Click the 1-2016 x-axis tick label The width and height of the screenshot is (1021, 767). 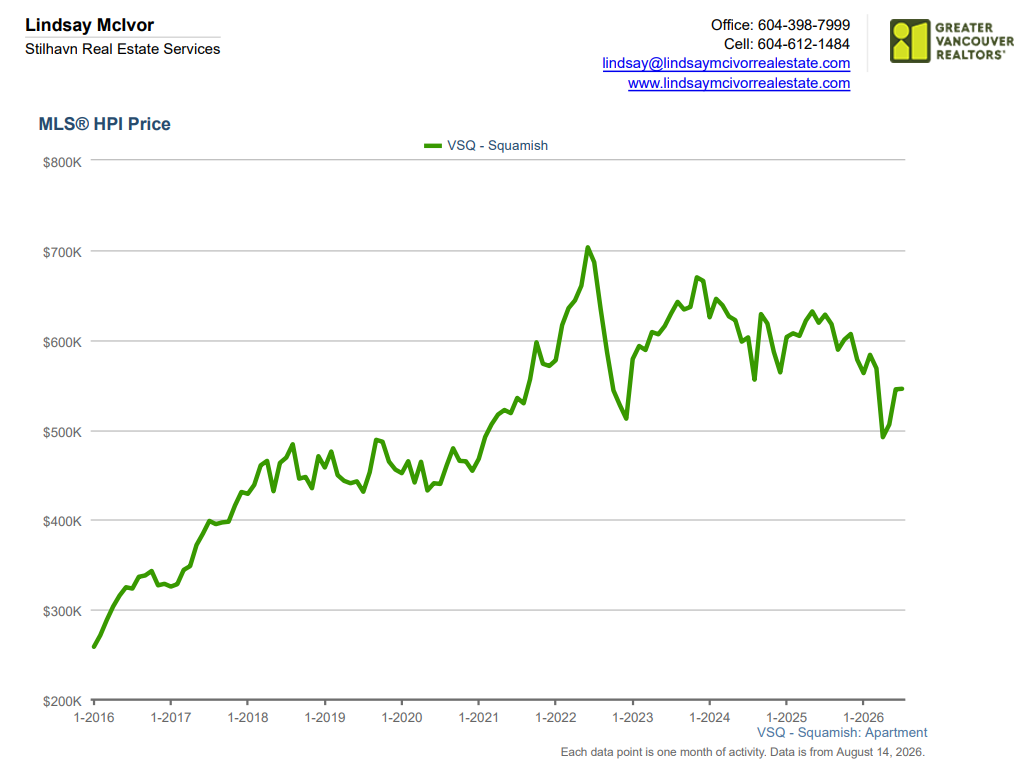[x=94, y=717]
